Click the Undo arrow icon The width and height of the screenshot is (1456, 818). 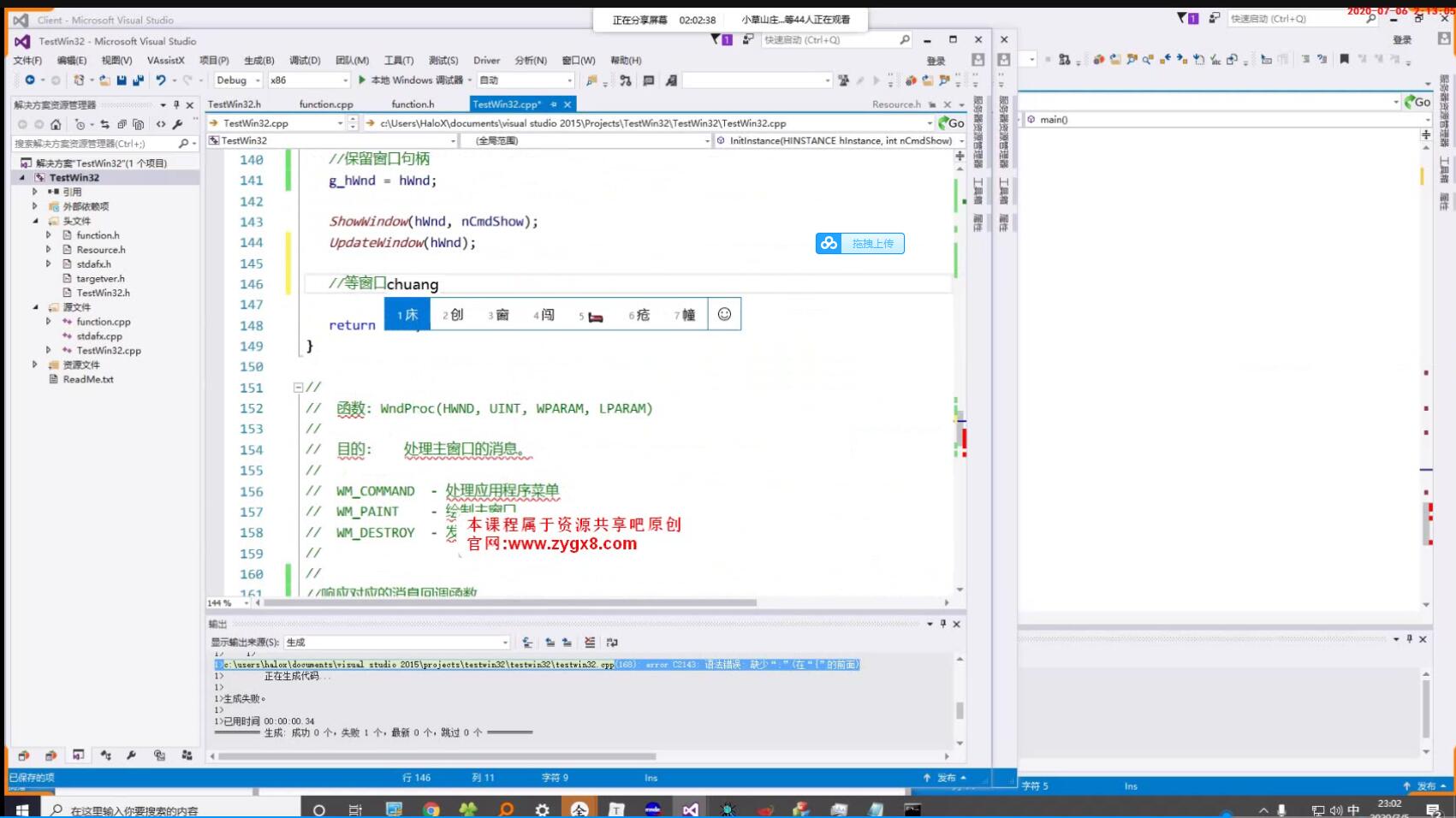[x=160, y=80]
